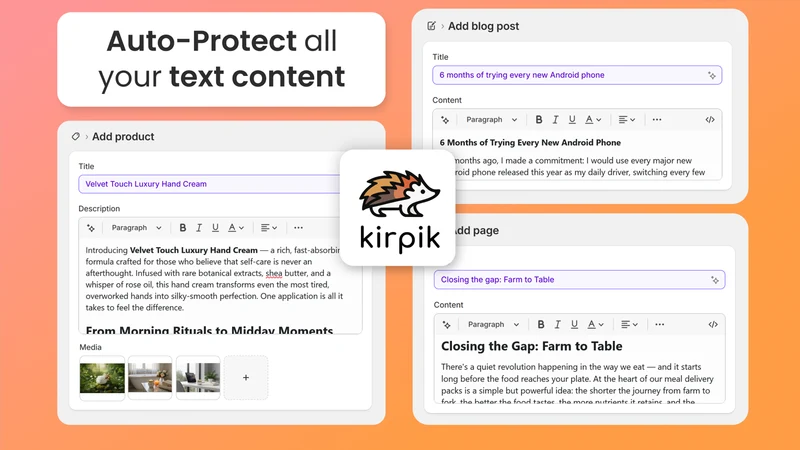The image size is (800, 450).
Task: Click AI sparkle icon in blog post content toolbar
Action: [x=445, y=120]
